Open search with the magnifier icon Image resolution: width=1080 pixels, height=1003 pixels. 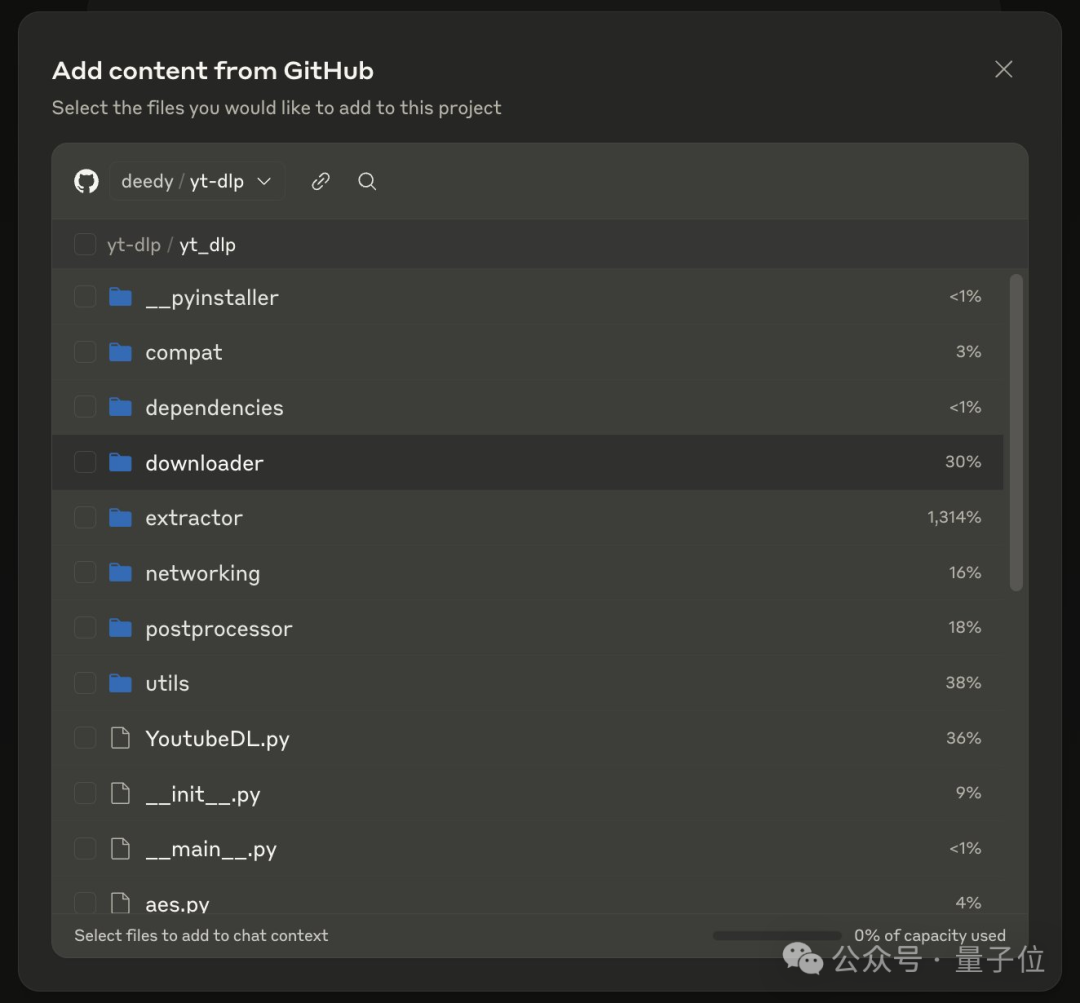[x=367, y=181]
